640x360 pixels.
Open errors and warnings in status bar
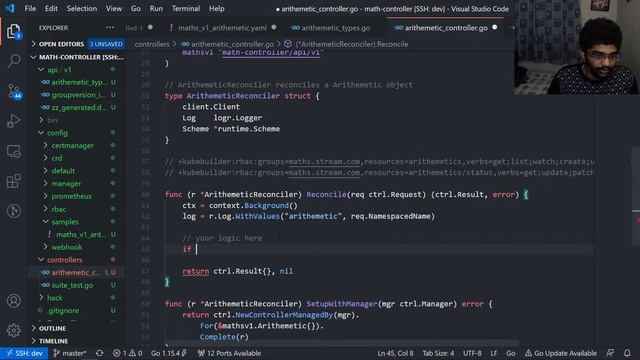127,353
